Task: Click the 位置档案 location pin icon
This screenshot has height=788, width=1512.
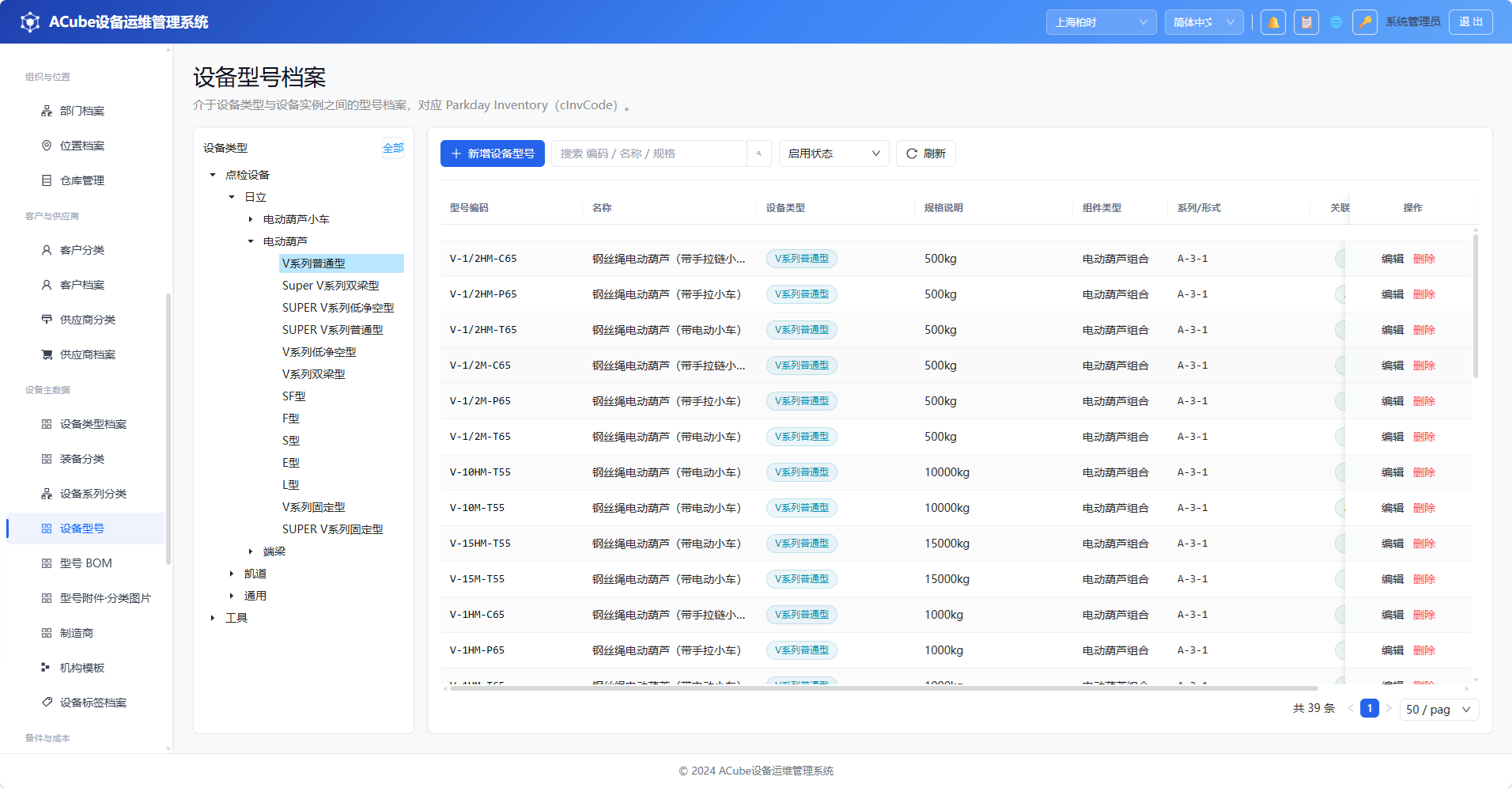Action: pyautogui.click(x=47, y=146)
